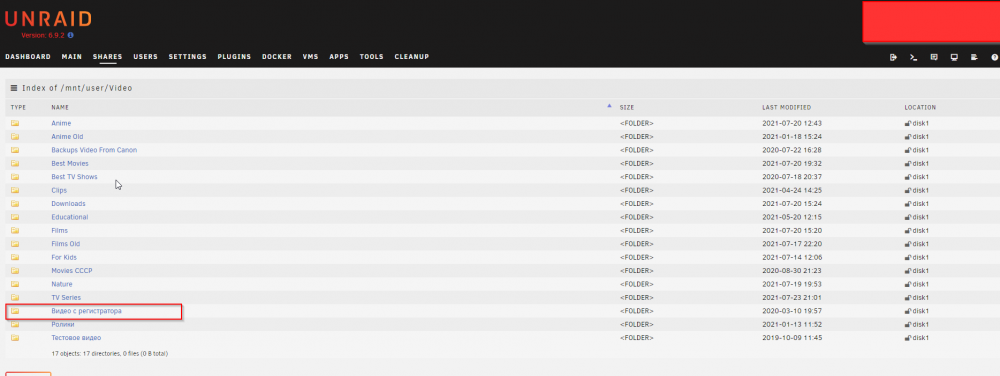This screenshot has height=376, width=1000.
Task: Open the web terminal icon
Action: click(x=913, y=57)
